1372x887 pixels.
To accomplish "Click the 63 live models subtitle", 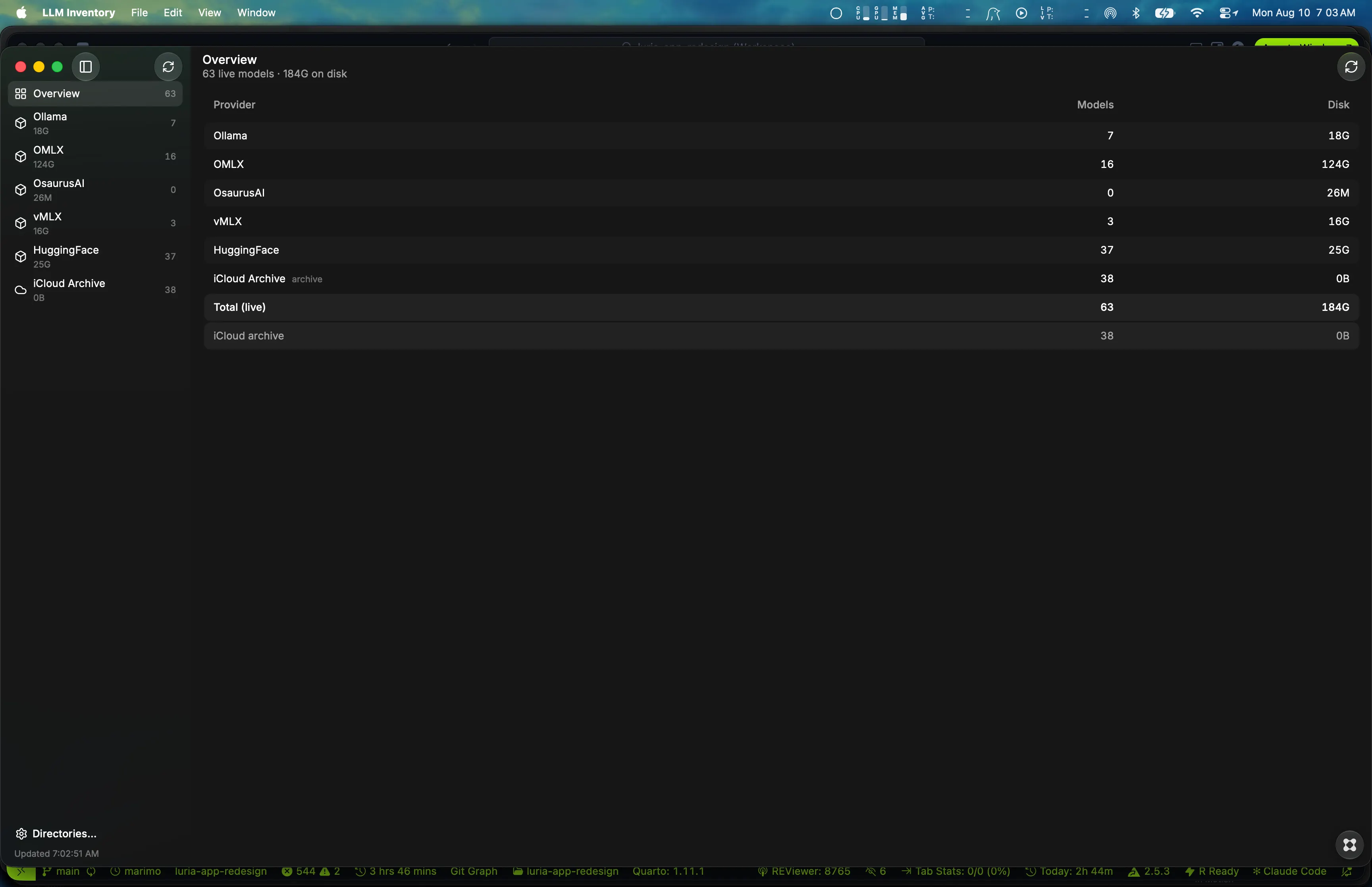I will (275, 74).
